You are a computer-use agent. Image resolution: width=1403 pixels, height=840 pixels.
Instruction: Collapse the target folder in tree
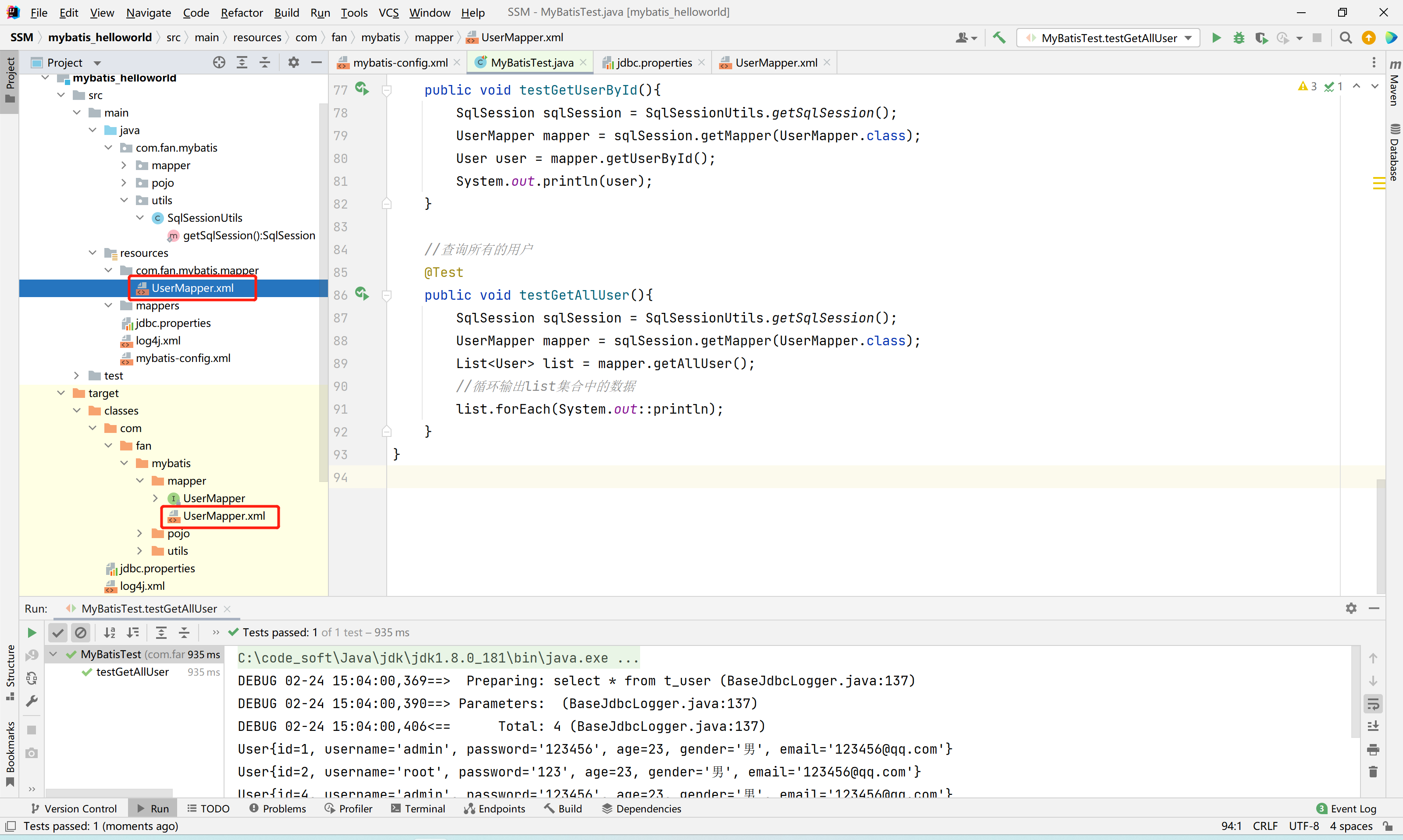[61, 393]
